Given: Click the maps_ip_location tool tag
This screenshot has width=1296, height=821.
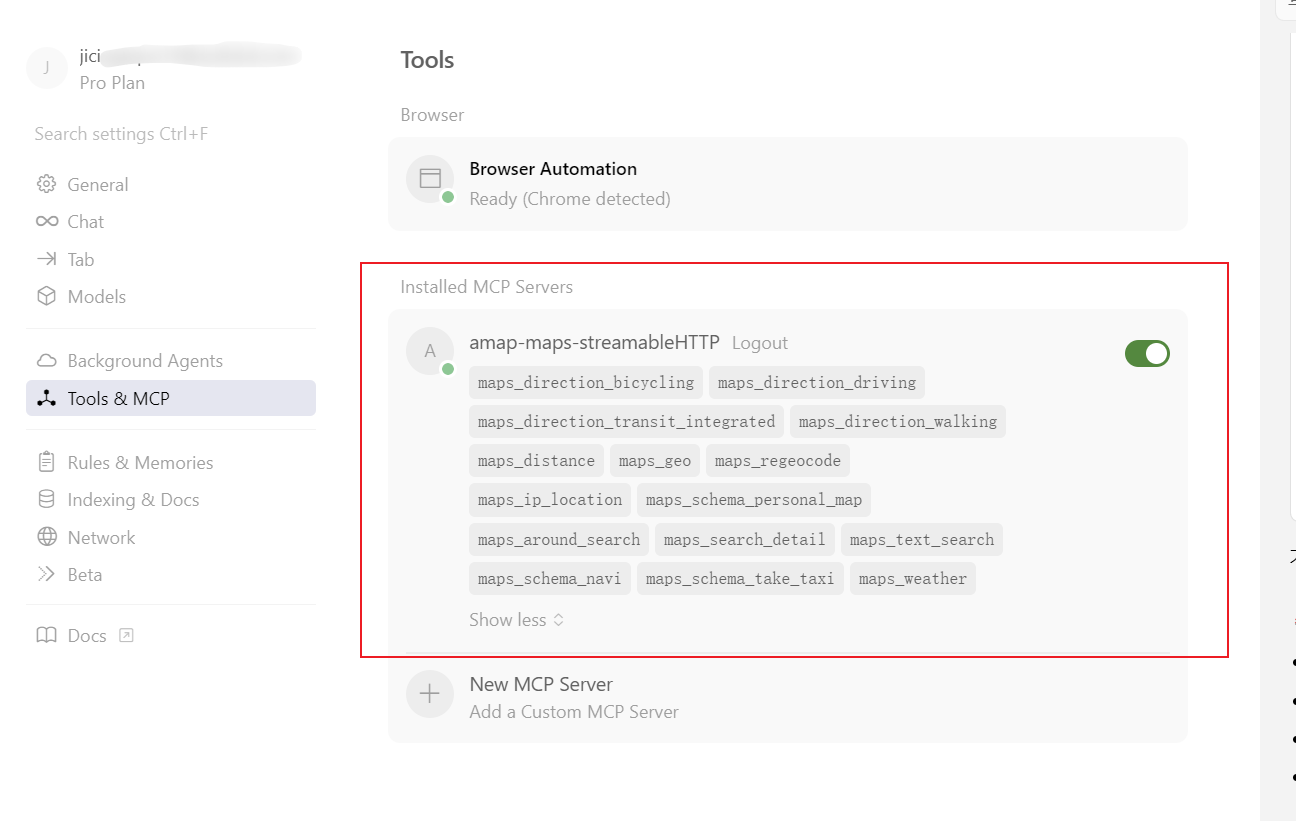Looking at the screenshot, I should tap(550, 499).
